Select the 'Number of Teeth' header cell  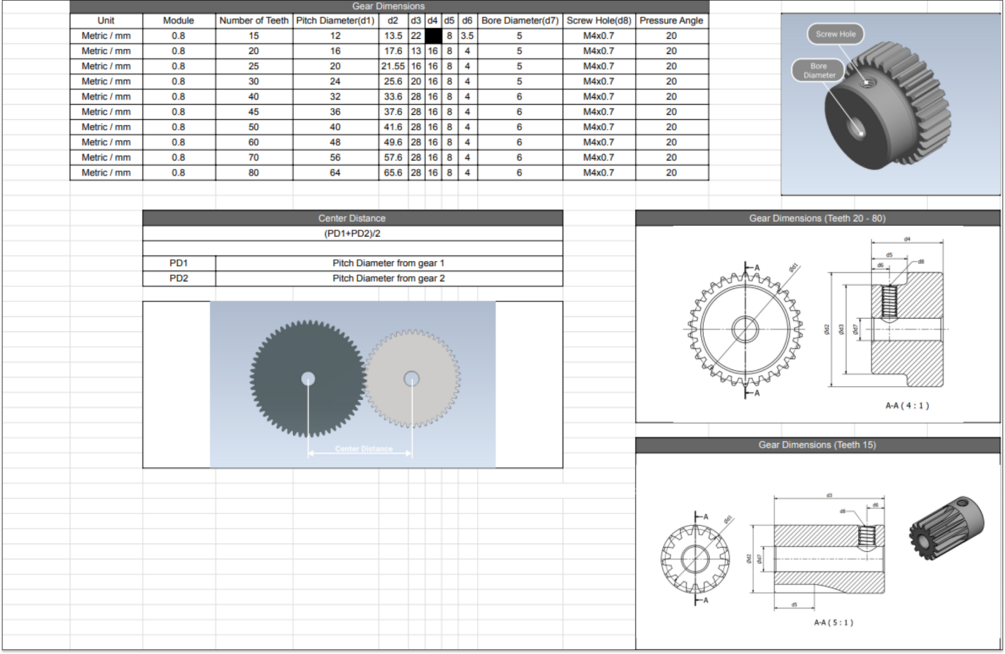tap(254, 21)
